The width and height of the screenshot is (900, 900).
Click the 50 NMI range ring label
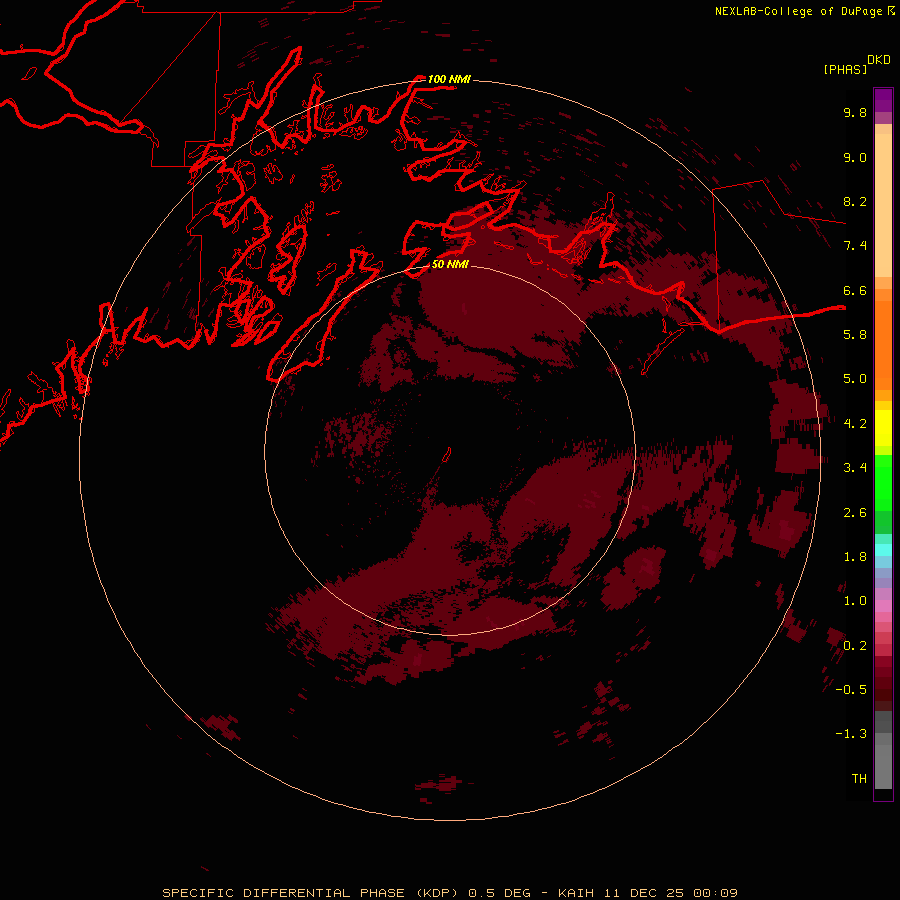450,264
